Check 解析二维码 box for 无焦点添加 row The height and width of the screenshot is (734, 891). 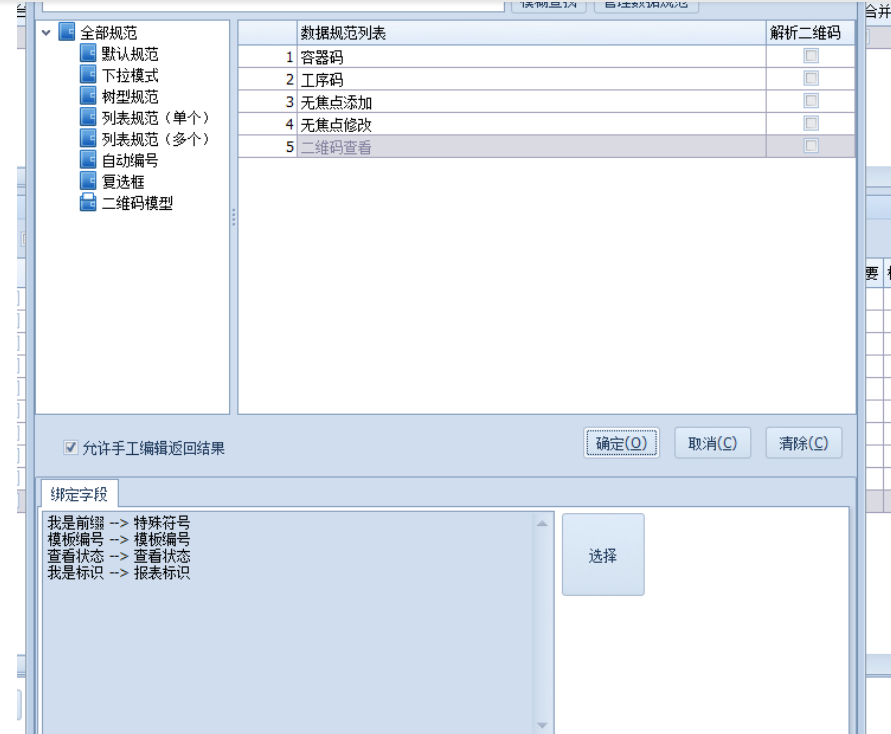click(x=811, y=101)
